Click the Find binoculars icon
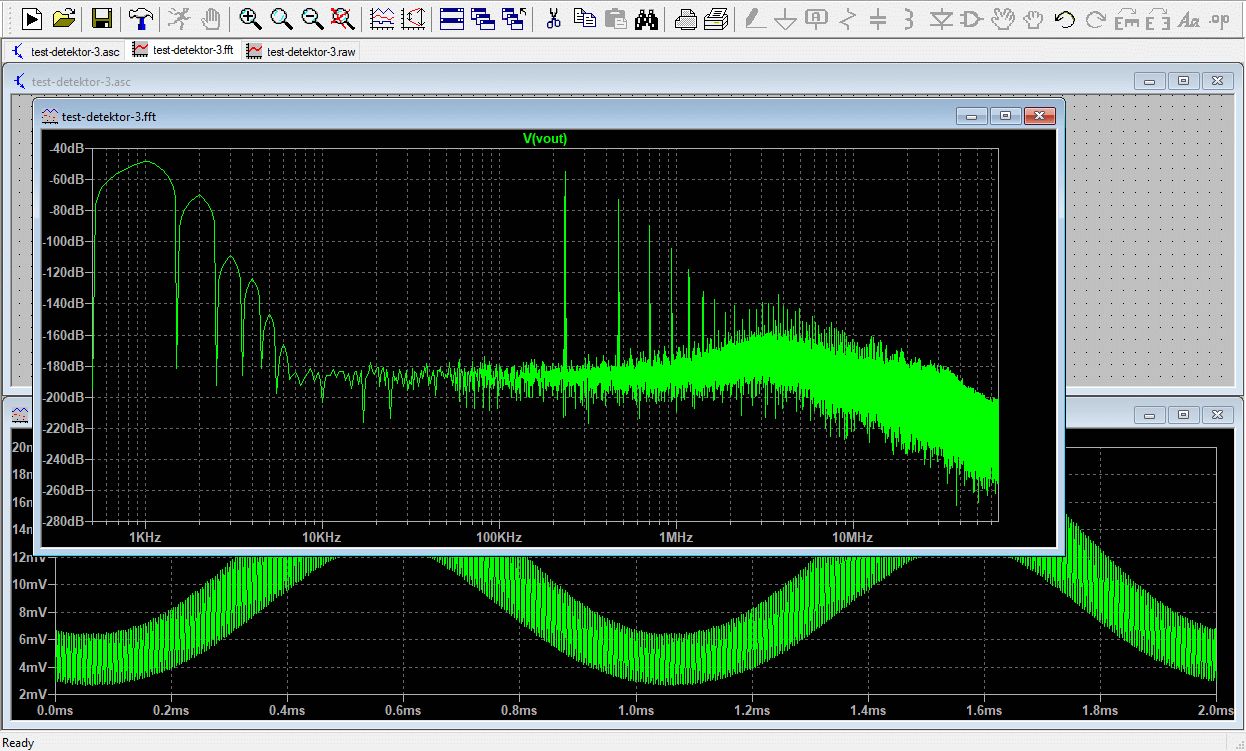 (x=647, y=17)
